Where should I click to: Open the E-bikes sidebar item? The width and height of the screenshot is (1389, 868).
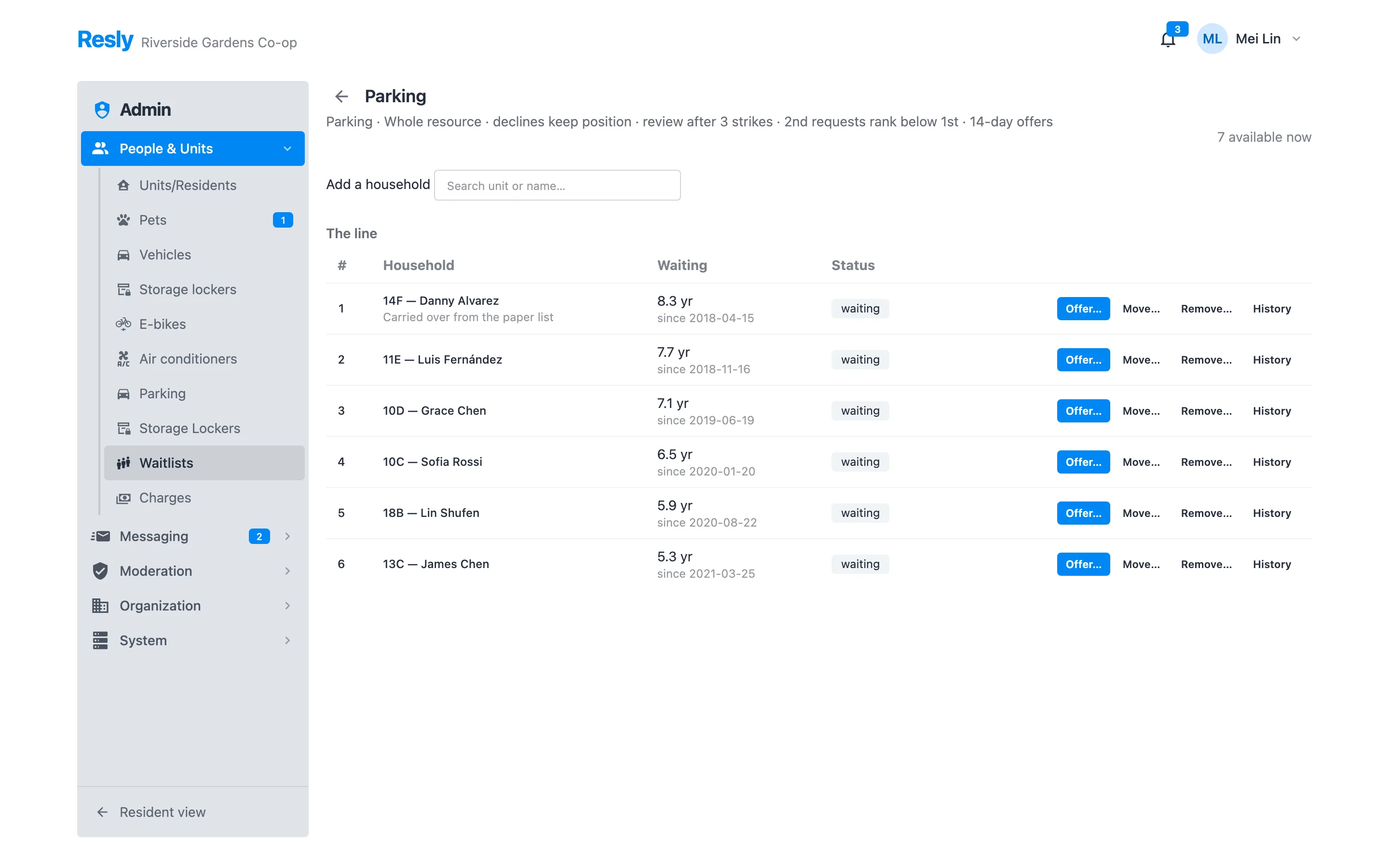point(204,325)
